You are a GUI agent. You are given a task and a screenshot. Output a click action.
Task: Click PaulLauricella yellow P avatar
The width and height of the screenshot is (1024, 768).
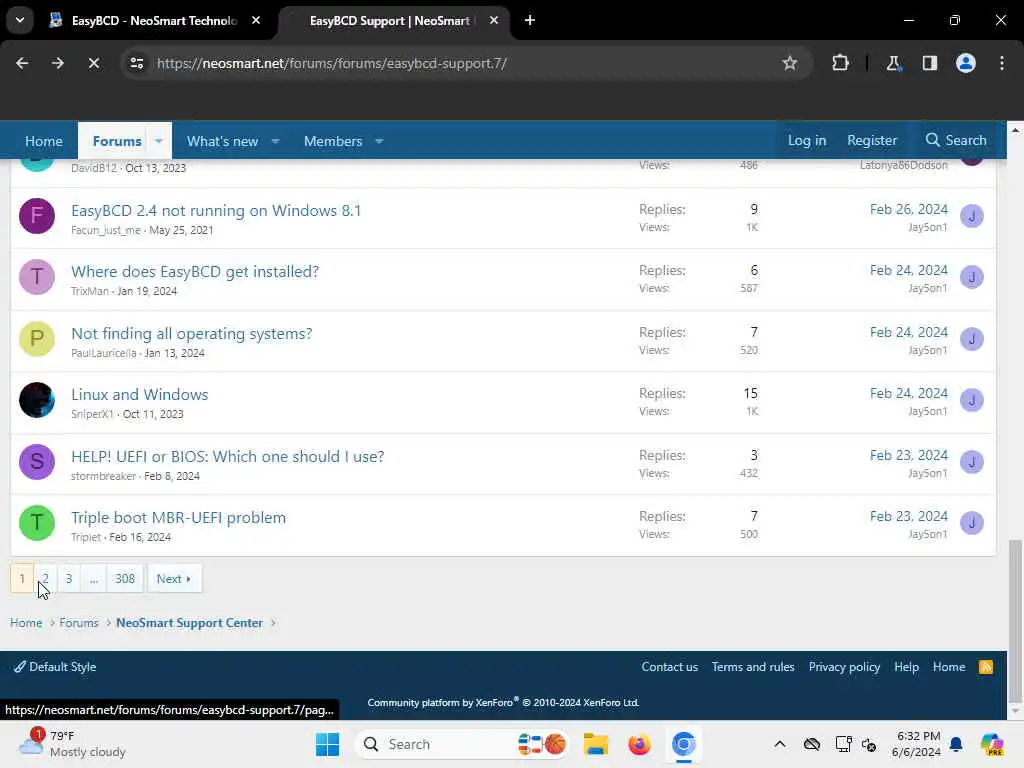[37, 338]
